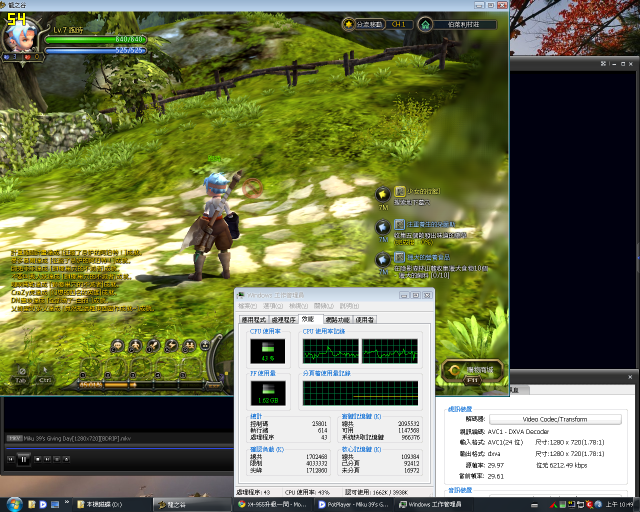The image size is (640, 512).
Task: Click the left CPU usage history graph
Action: point(331,351)
